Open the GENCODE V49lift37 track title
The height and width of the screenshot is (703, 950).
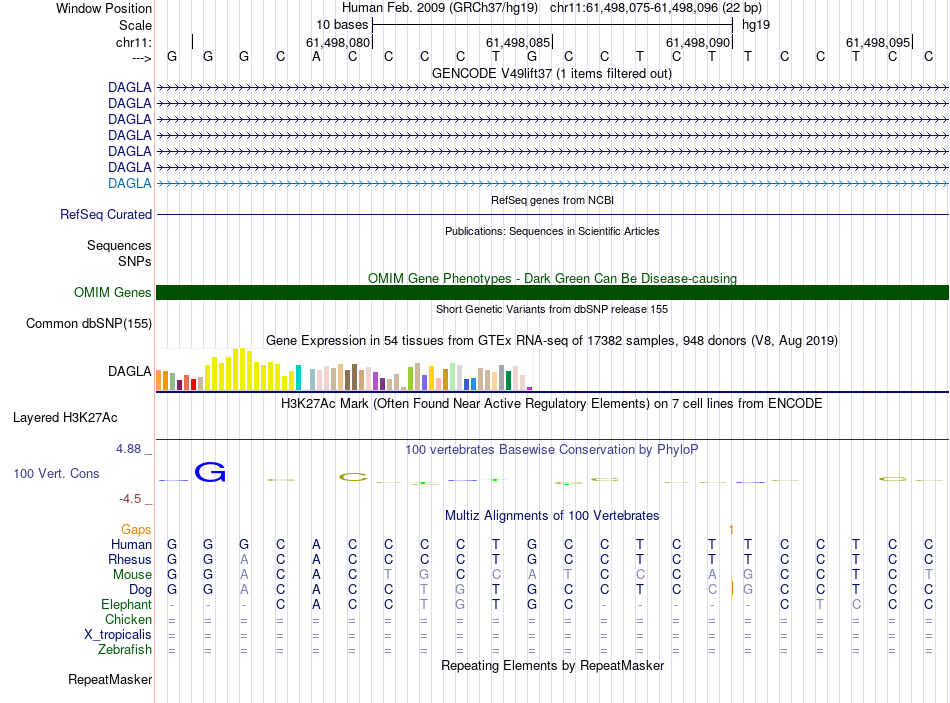(x=552, y=73)
